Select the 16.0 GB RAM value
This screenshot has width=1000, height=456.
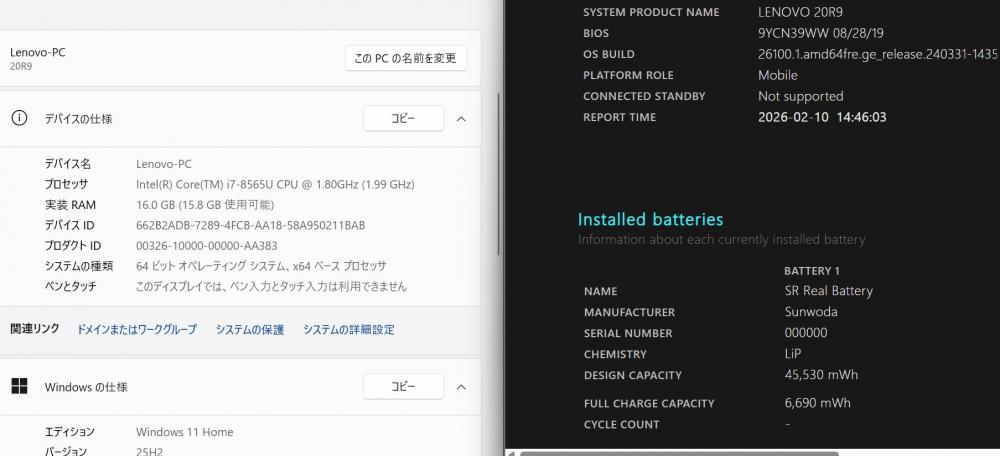[205, 205]
